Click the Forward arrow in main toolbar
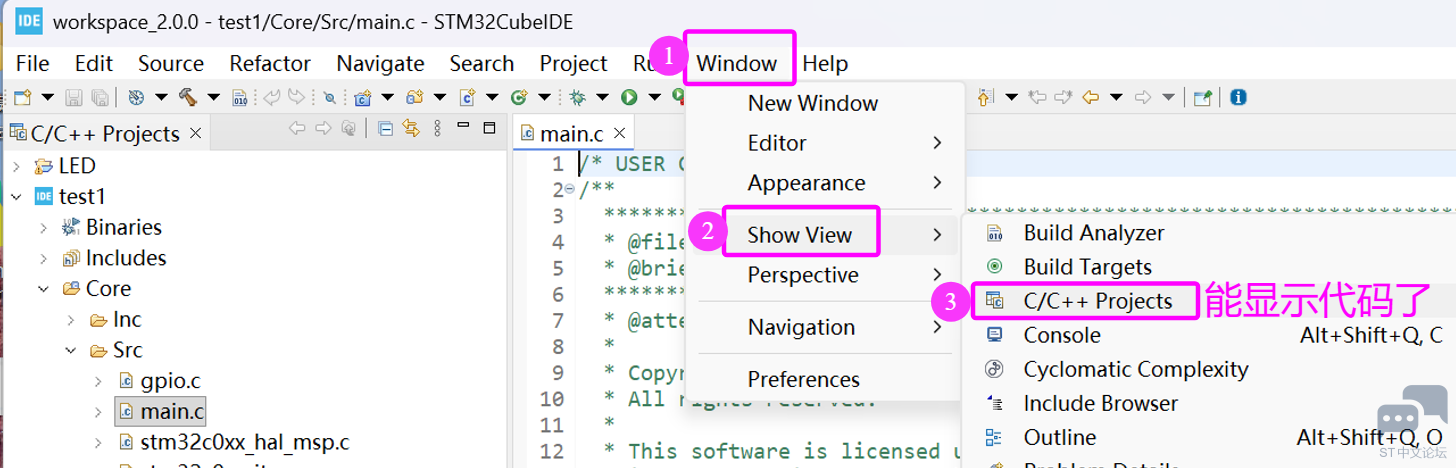 [x=1143, y=97]
